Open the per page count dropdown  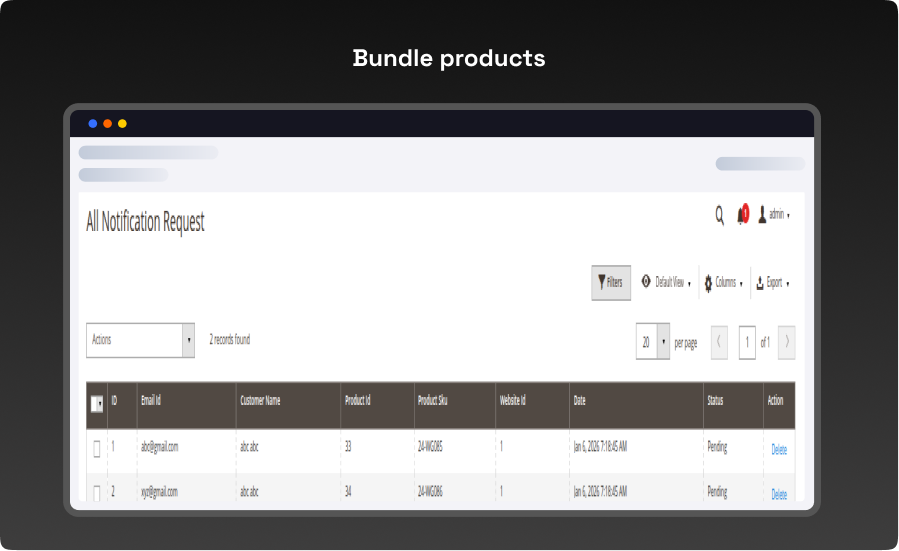662,342
